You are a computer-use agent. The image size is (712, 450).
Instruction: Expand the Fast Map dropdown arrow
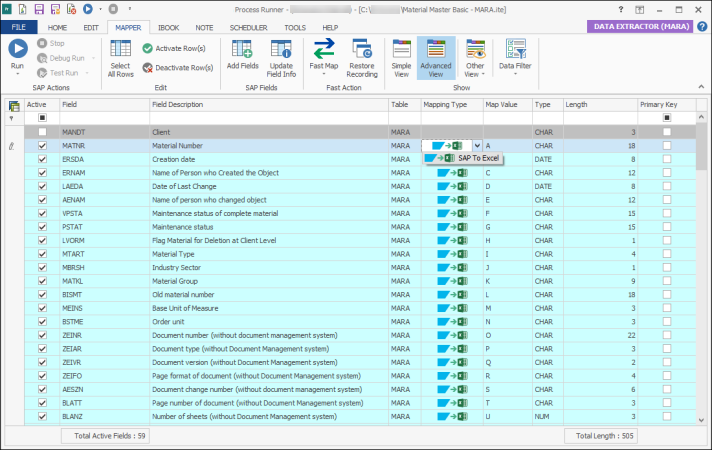pos(324,74)
